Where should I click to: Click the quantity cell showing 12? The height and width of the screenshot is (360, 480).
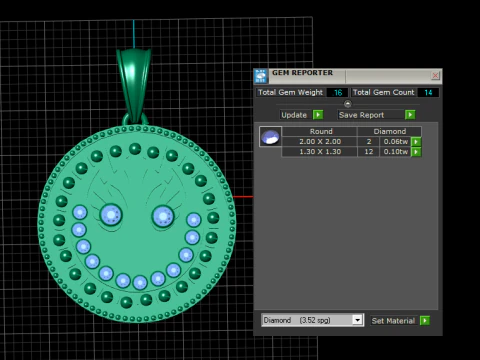tap(369, 152)
